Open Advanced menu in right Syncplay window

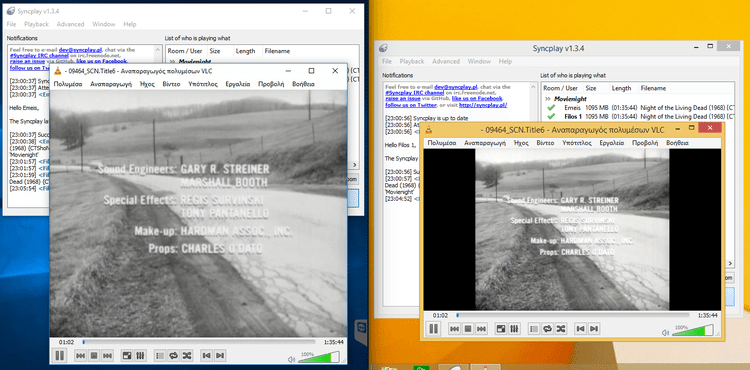point(446,62)
